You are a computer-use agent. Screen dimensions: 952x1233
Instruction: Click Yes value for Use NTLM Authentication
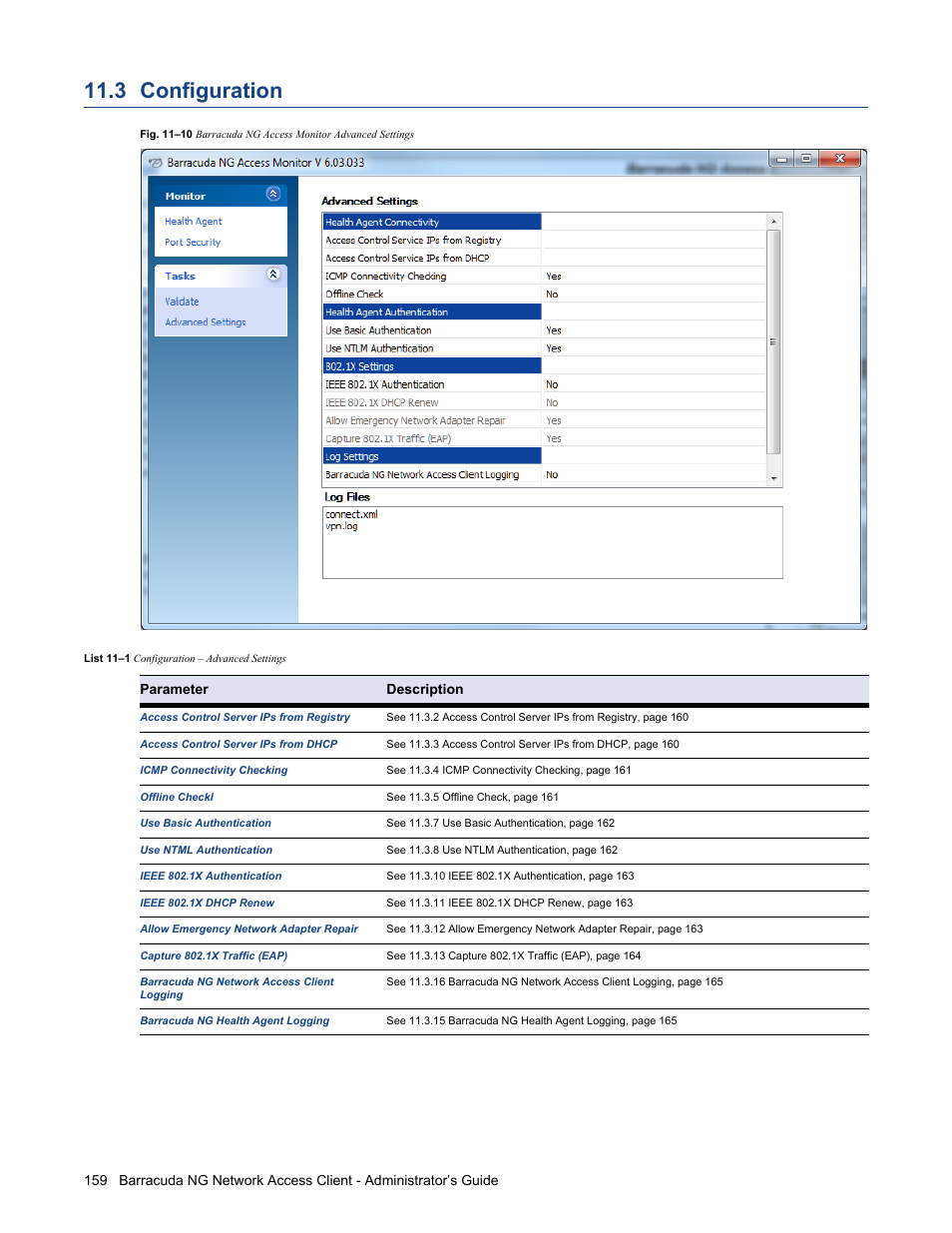tap(554, 348)
